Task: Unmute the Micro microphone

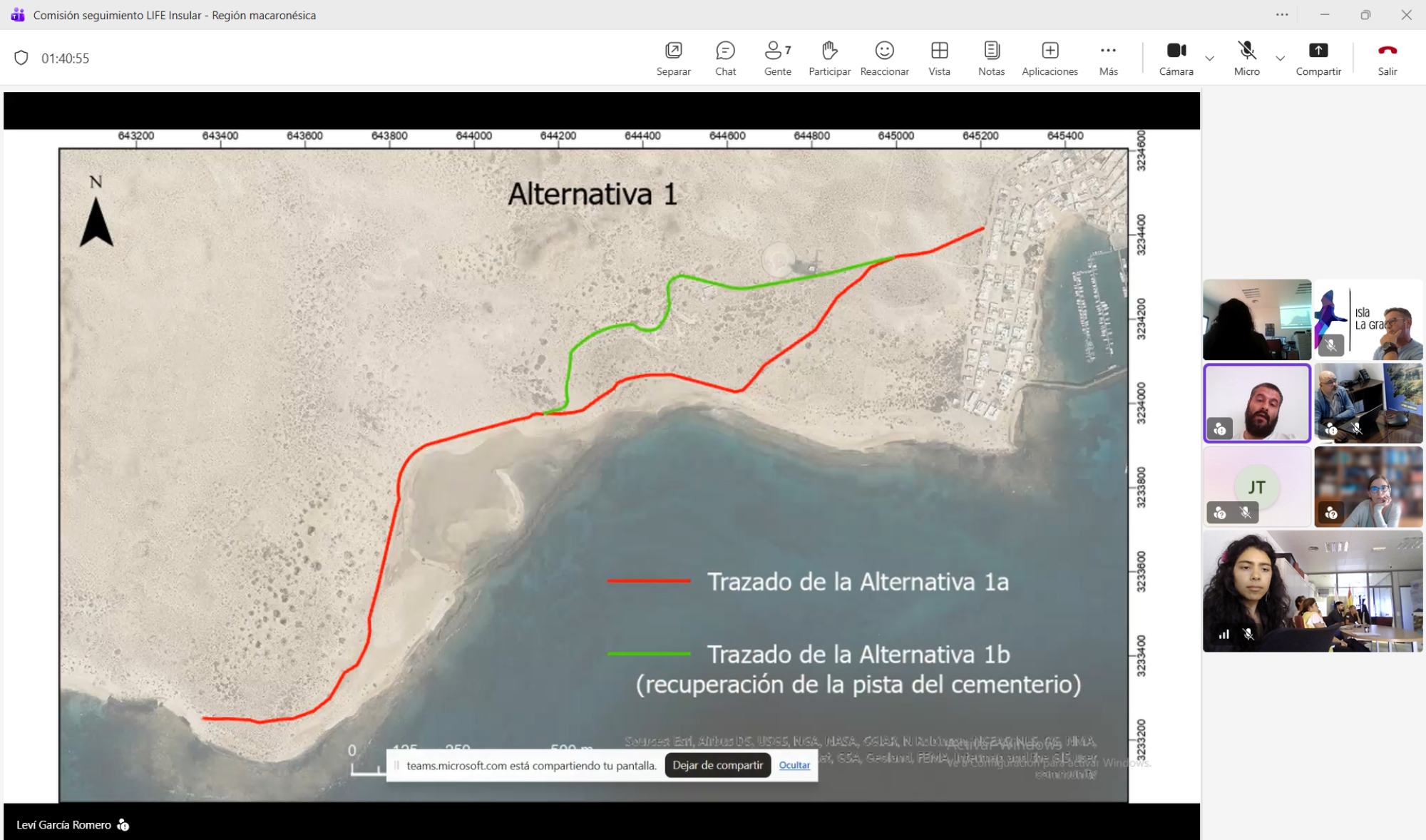Action: (1246, 58)
